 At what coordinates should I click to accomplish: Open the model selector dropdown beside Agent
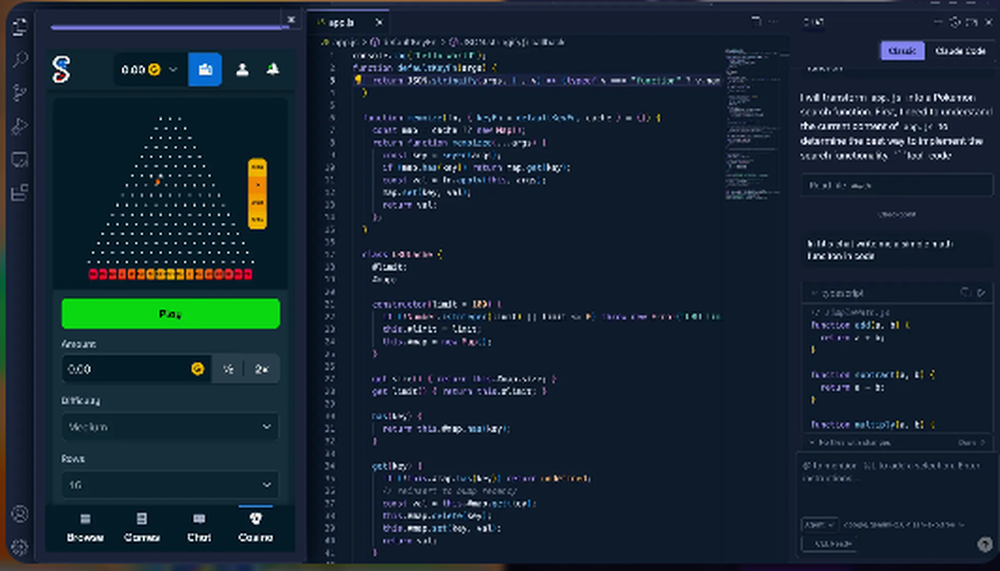[904, 524]
